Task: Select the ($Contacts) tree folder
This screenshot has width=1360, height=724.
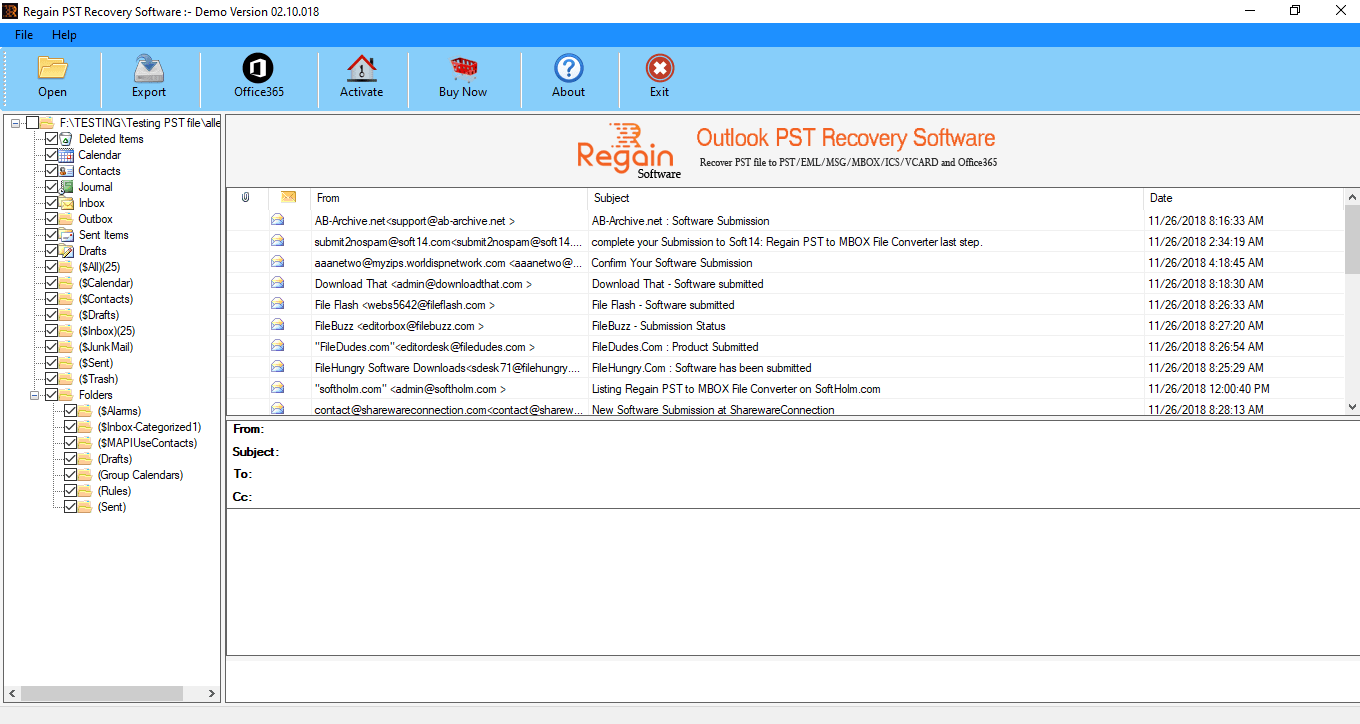Action: point(105,299)
